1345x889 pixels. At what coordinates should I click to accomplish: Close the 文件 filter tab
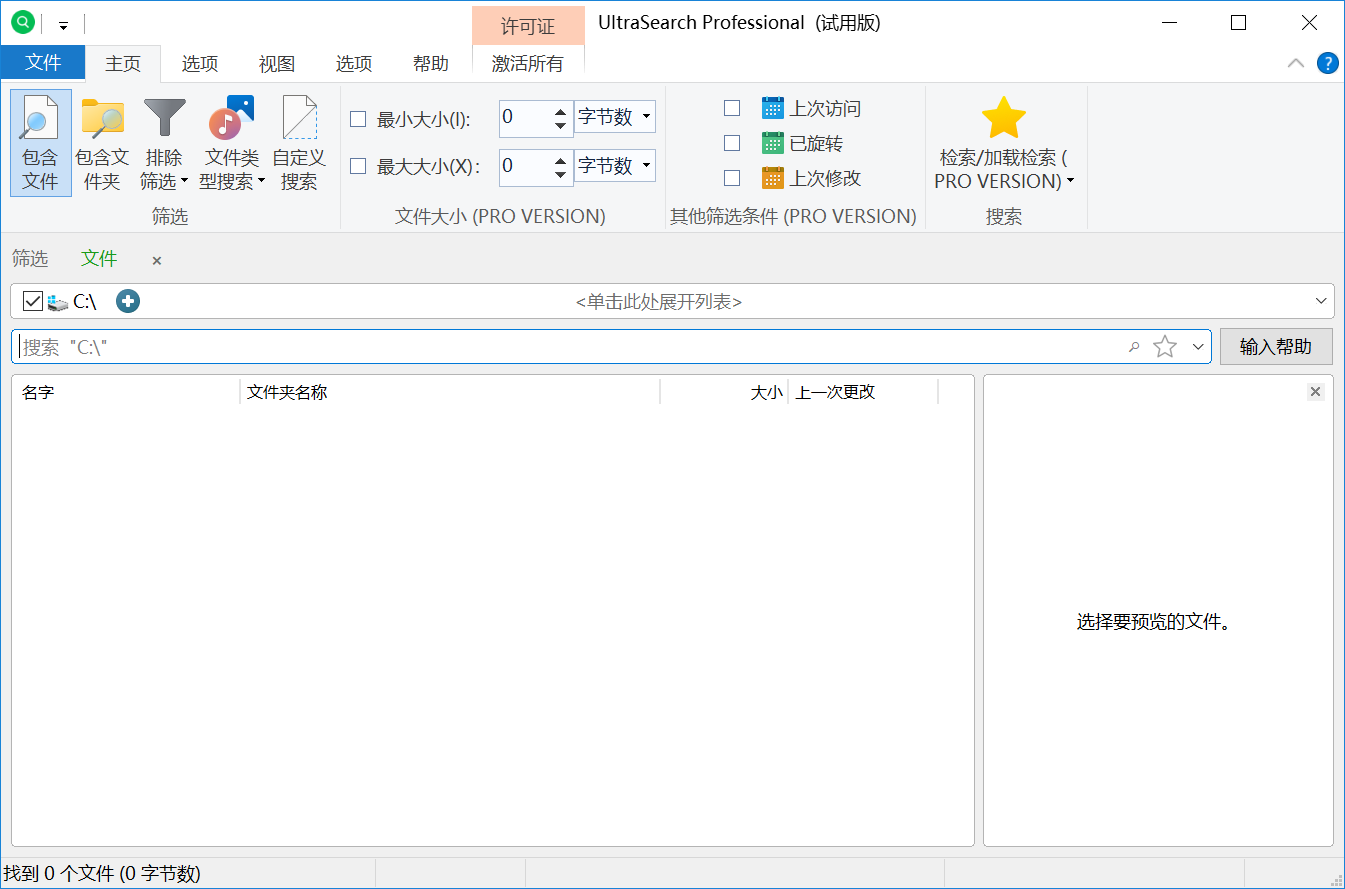coord(157,261)
